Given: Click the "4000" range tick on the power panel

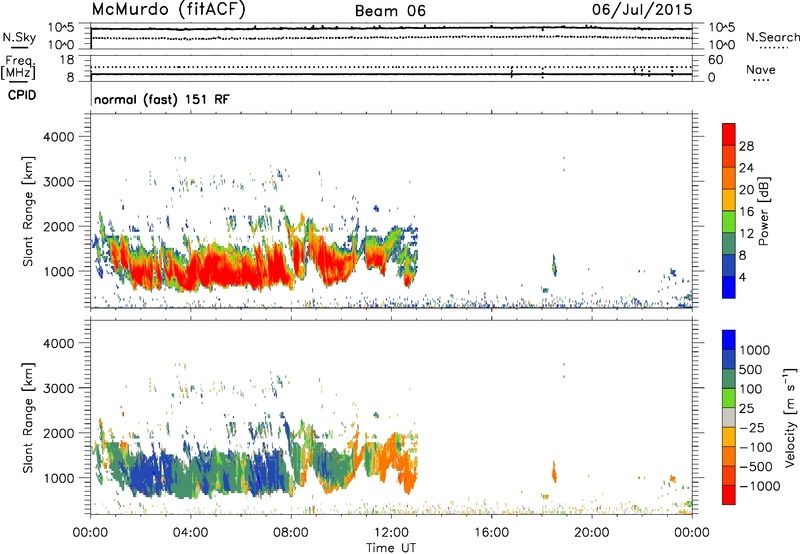Looking at the screenshot, I should (x=59, y=137).
